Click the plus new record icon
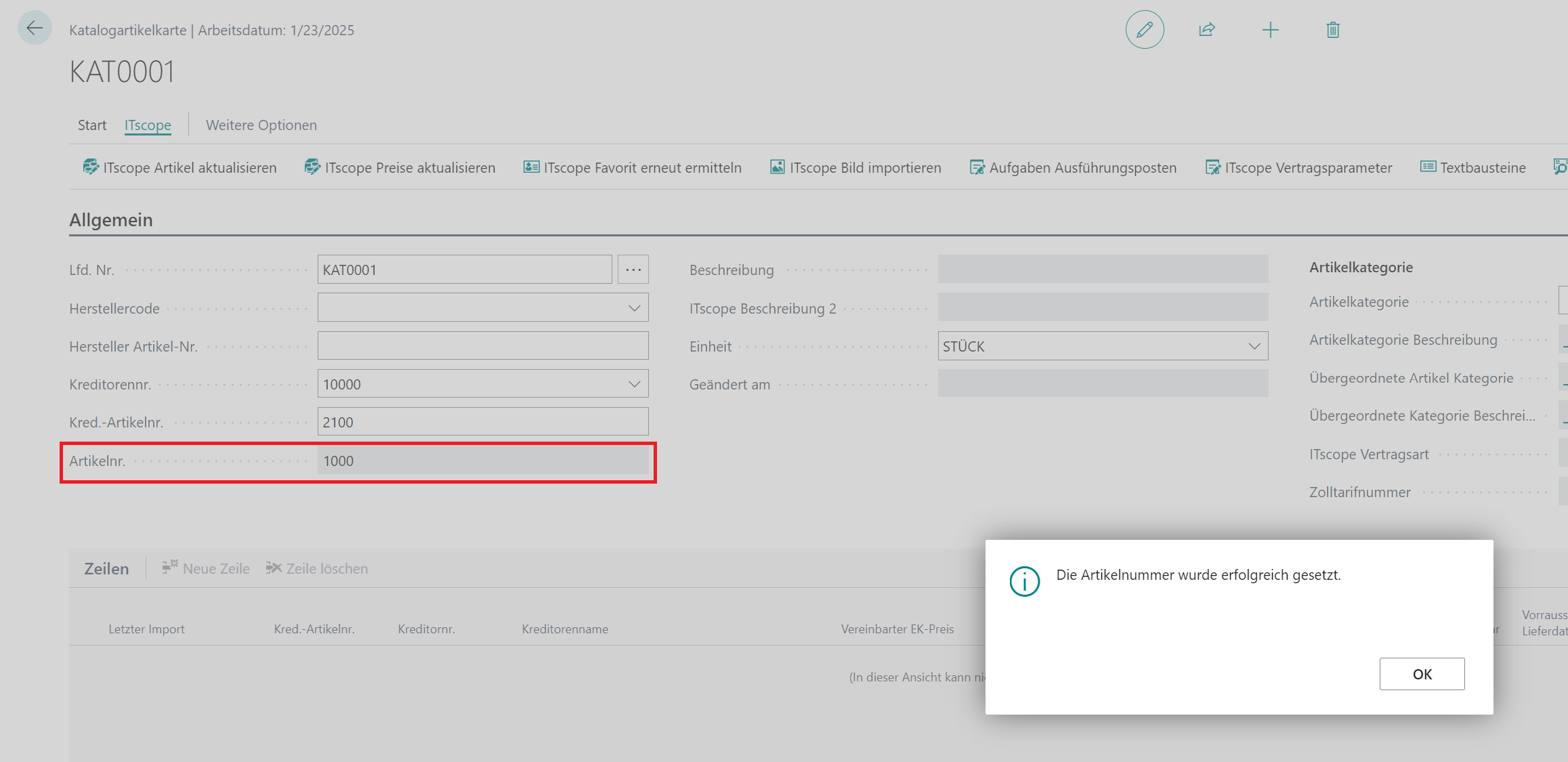Viewport: 1568px width, 762px height. click(1271, 30)
